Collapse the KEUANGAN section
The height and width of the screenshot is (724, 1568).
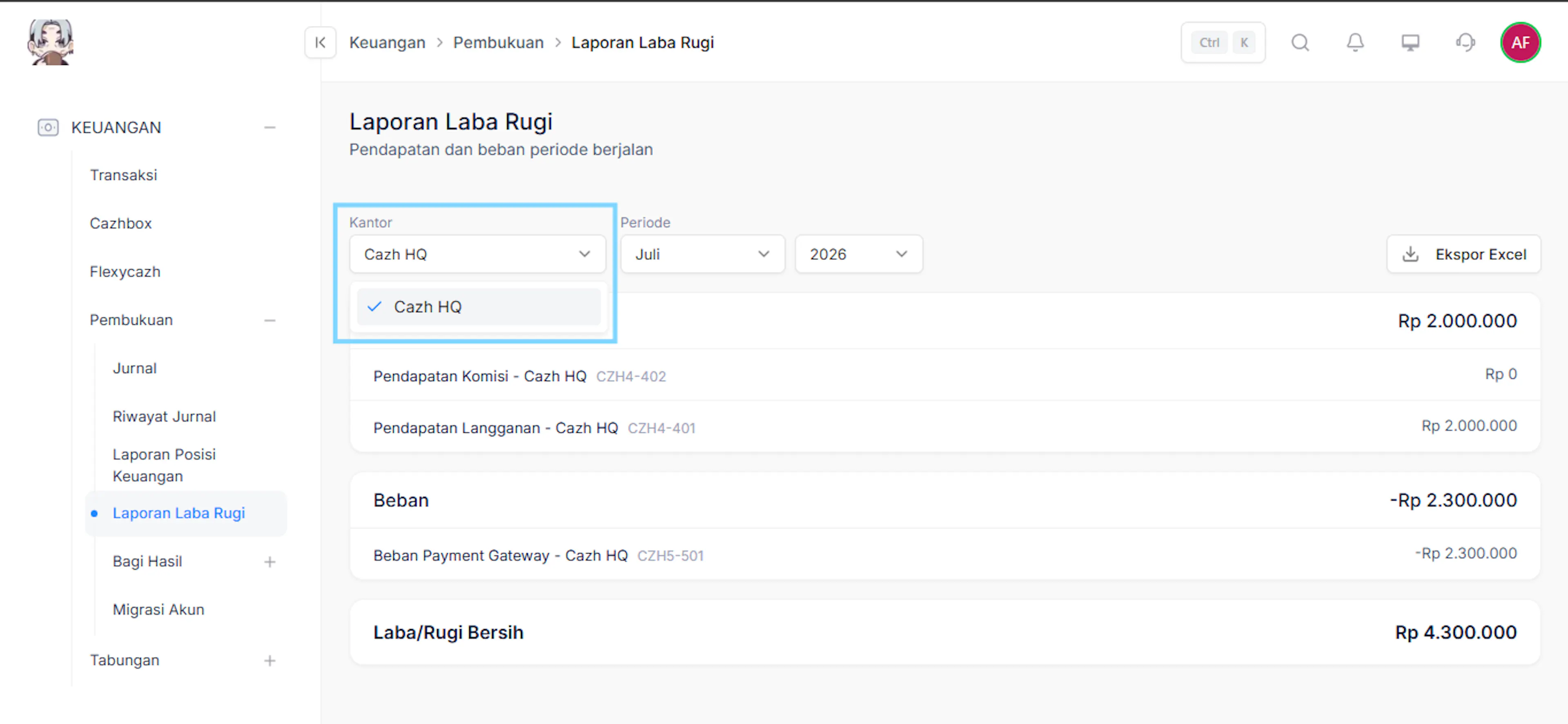pos(269,127)
